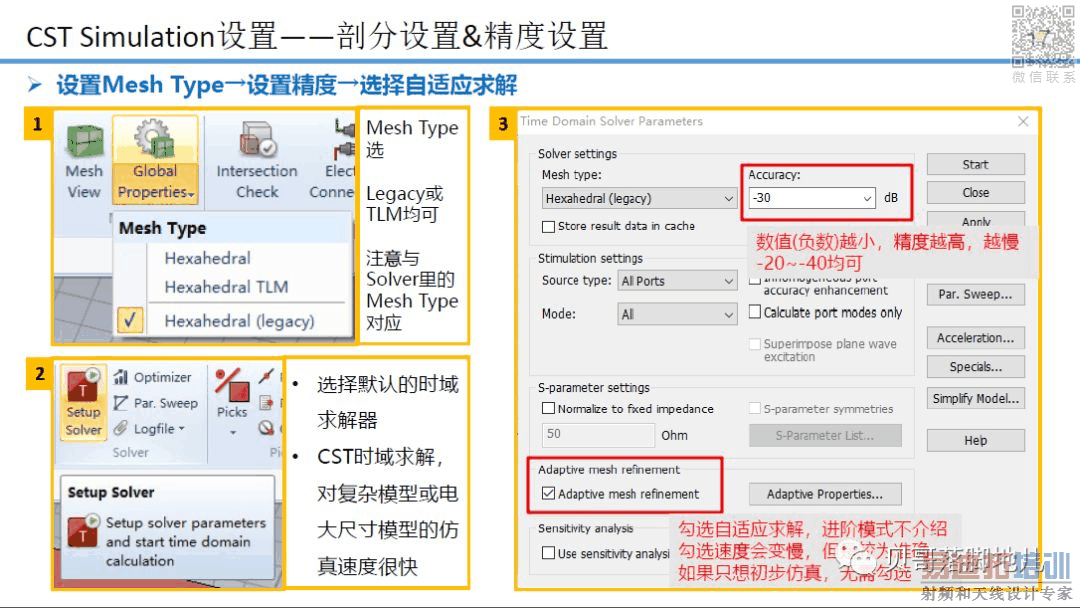Click the Mesh Type menu header
Screen dimensions: 1080x608
pos(163,228)
